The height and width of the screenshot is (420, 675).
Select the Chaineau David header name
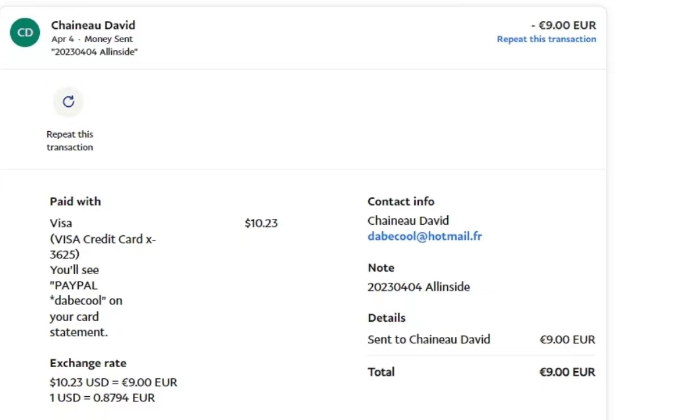pos(93,25)
